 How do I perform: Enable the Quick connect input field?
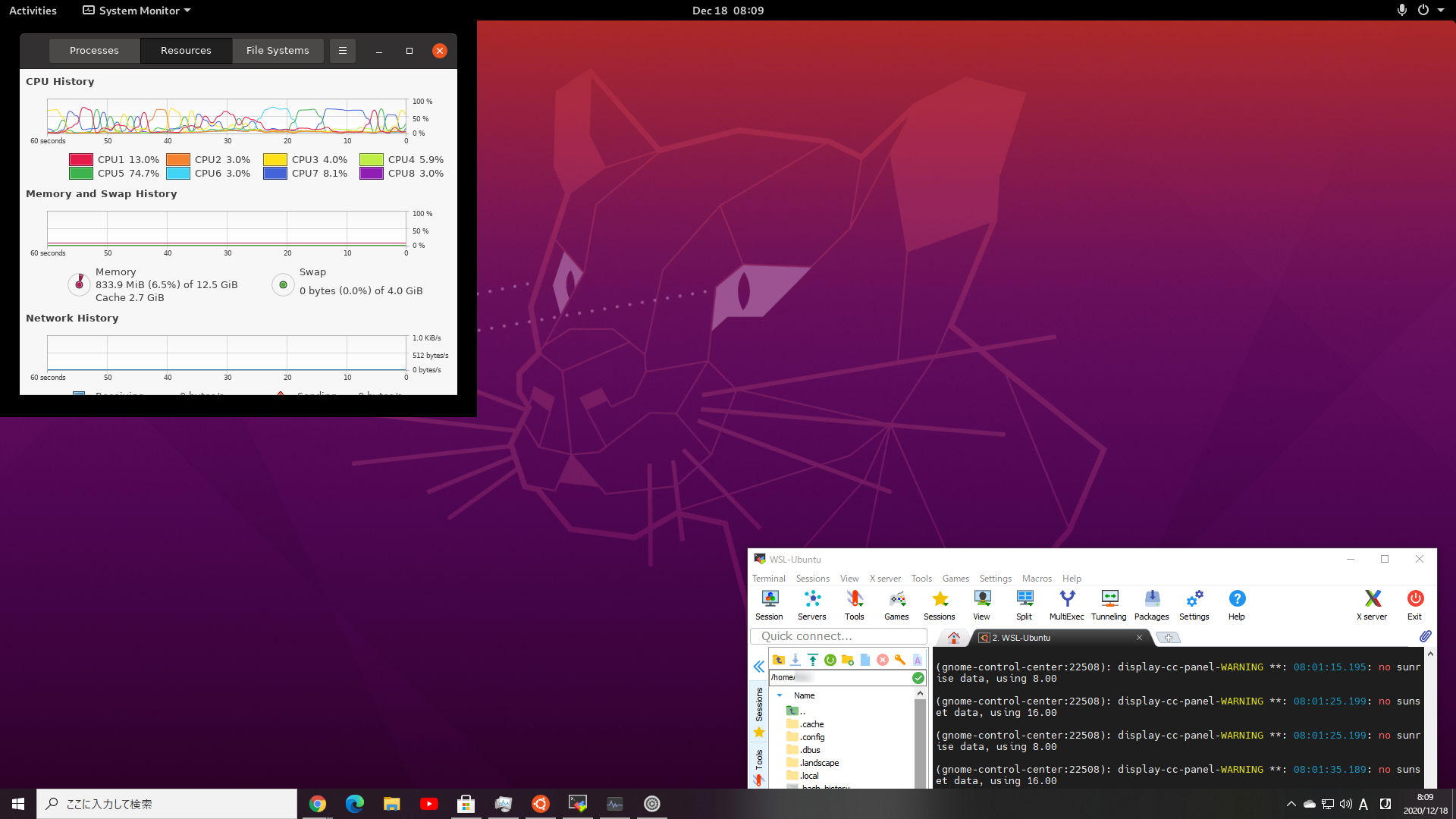pos(840,637)
